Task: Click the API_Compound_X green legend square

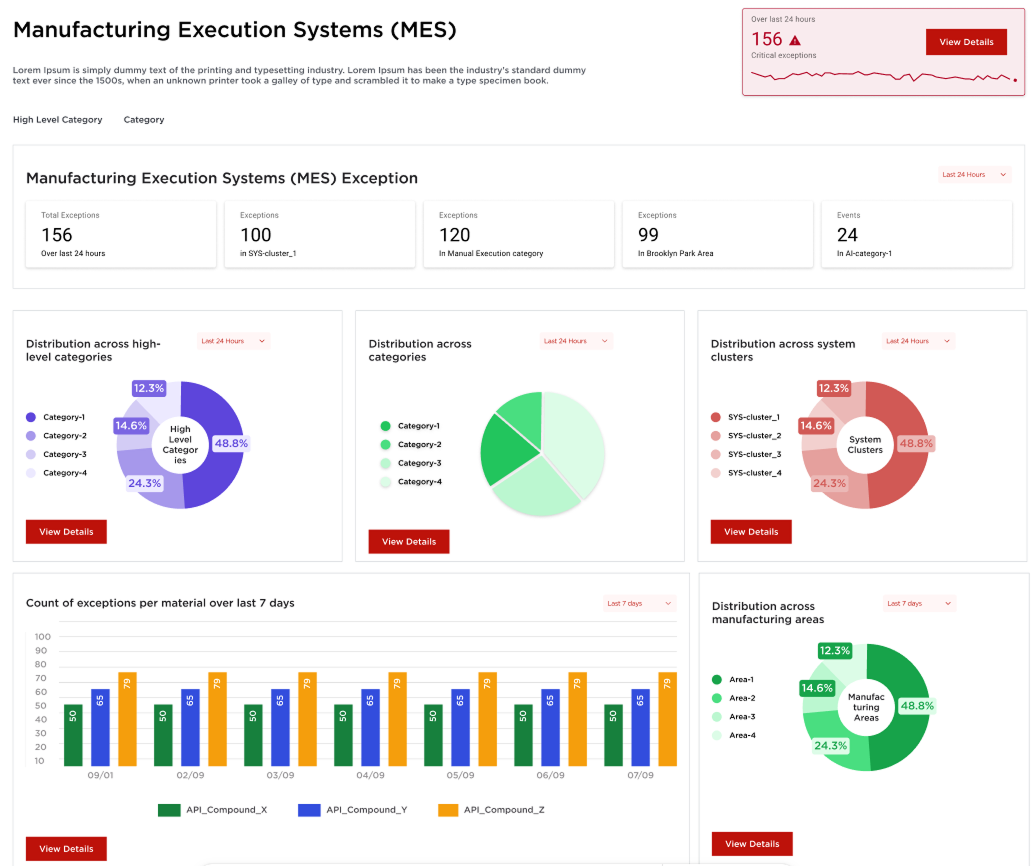Action: click(x=169, y=810)
